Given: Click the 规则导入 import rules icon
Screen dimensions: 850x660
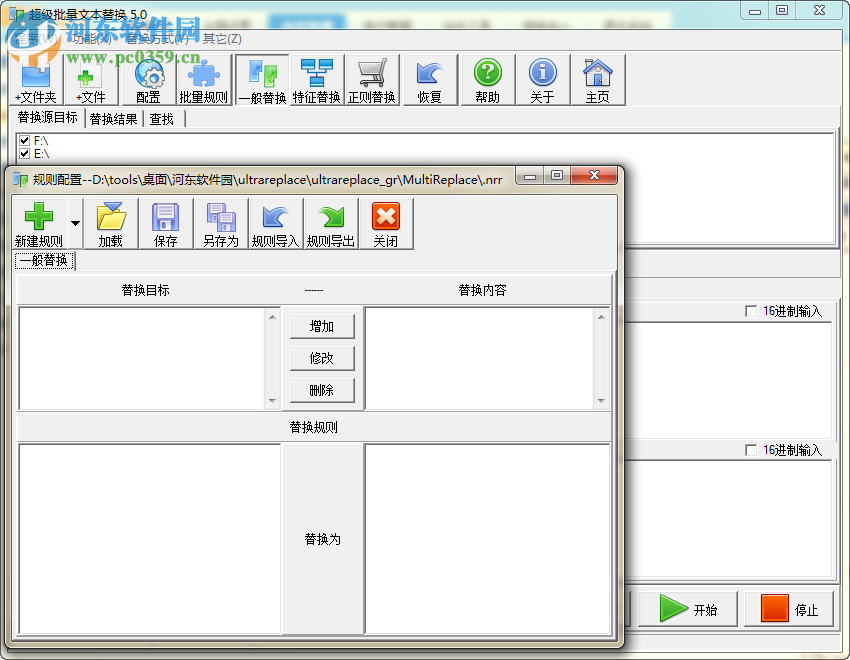Looking at the screenshot, I should pyautogui.click(x=275, y=222).
